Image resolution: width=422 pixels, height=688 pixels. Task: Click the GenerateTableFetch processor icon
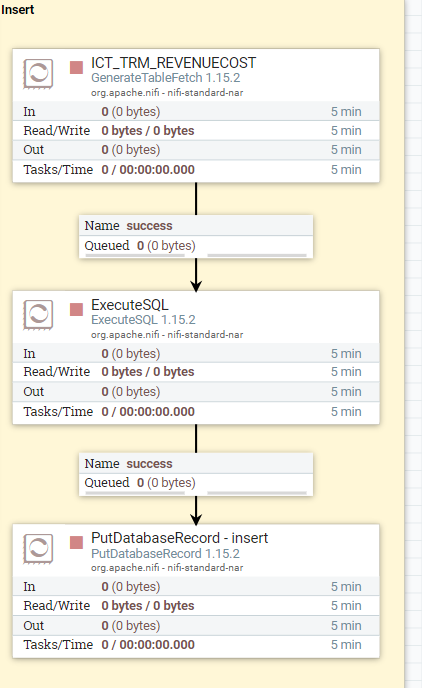coord(38,74)
